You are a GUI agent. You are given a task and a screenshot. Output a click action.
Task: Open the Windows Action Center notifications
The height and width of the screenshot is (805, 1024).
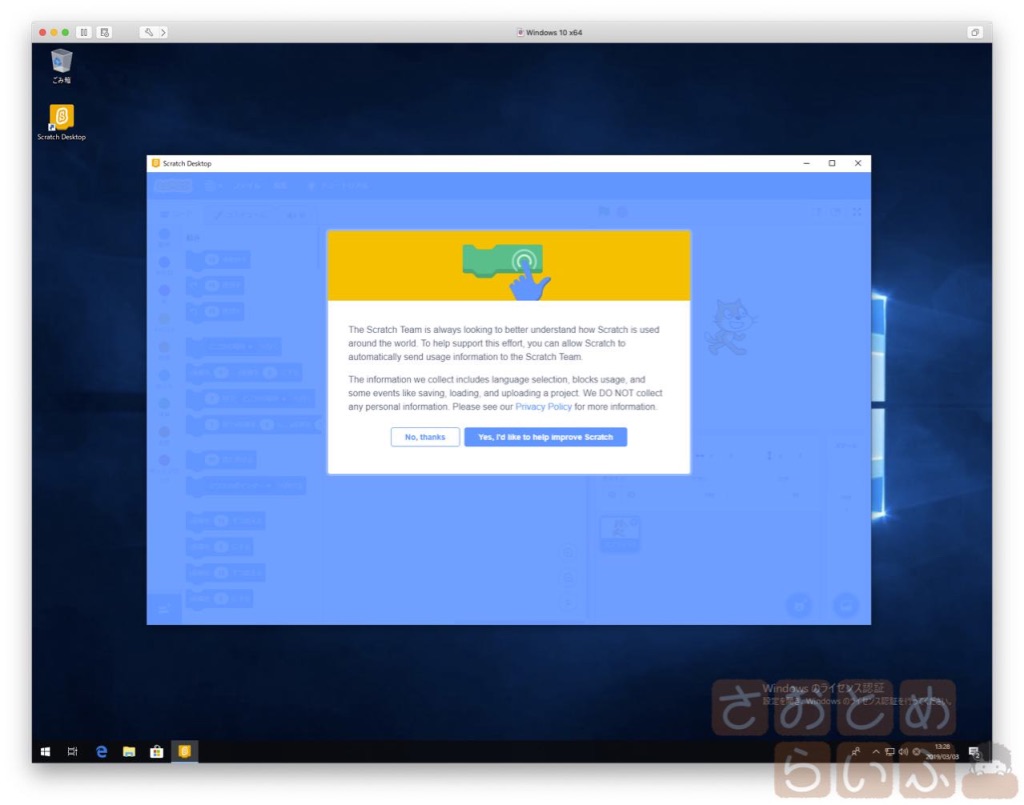tap(974, 752)
